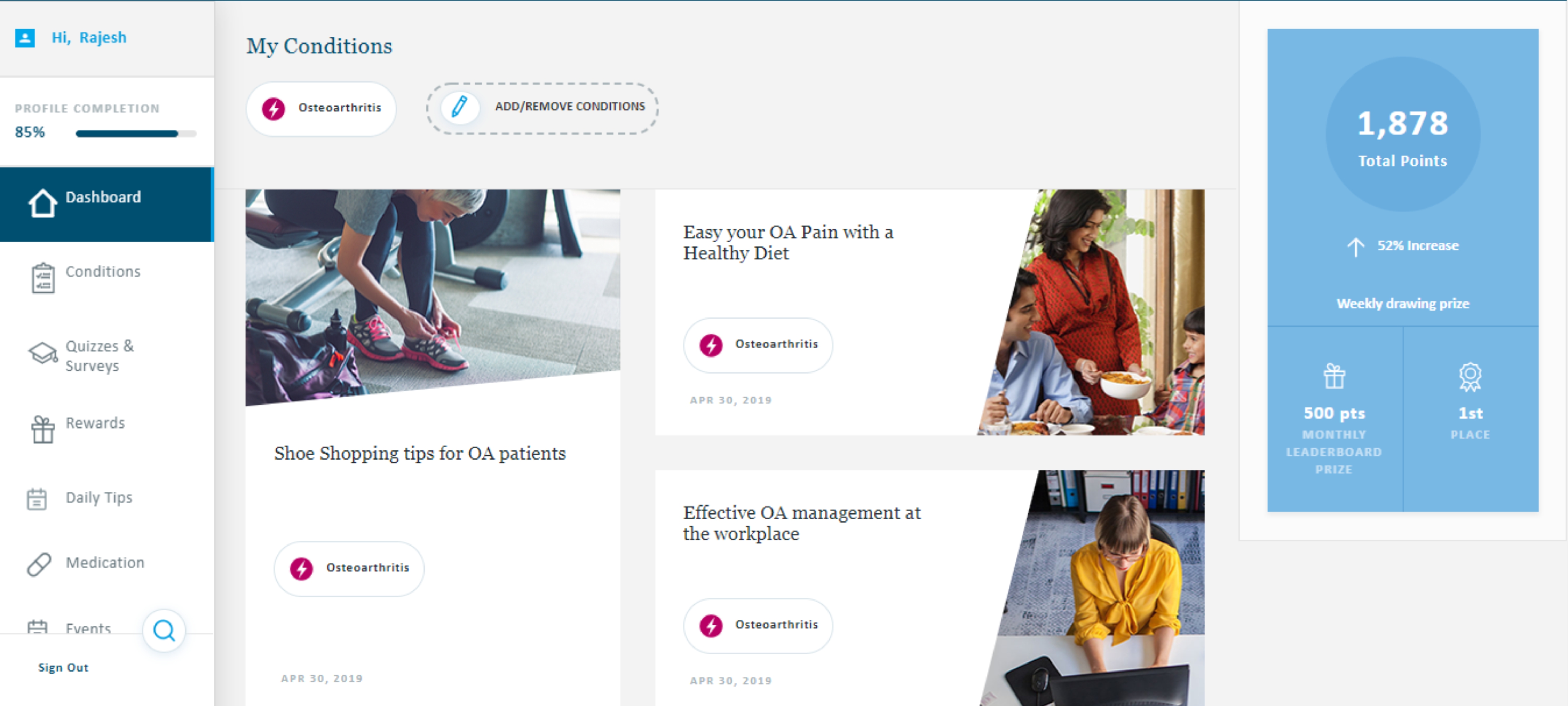
Task: Click Sign Out link
Action: click(63, 667)
